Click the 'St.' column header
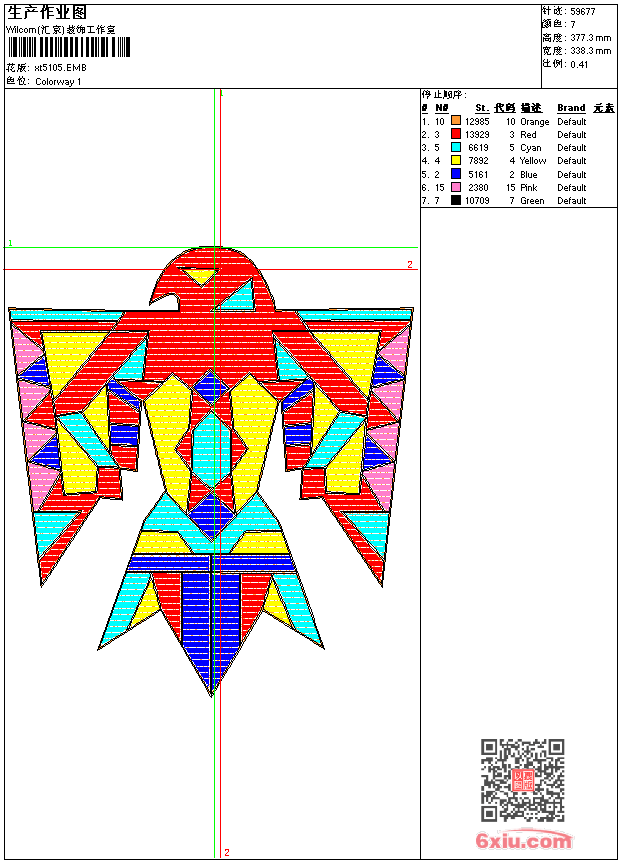620x860 pixels. point(482,108)
